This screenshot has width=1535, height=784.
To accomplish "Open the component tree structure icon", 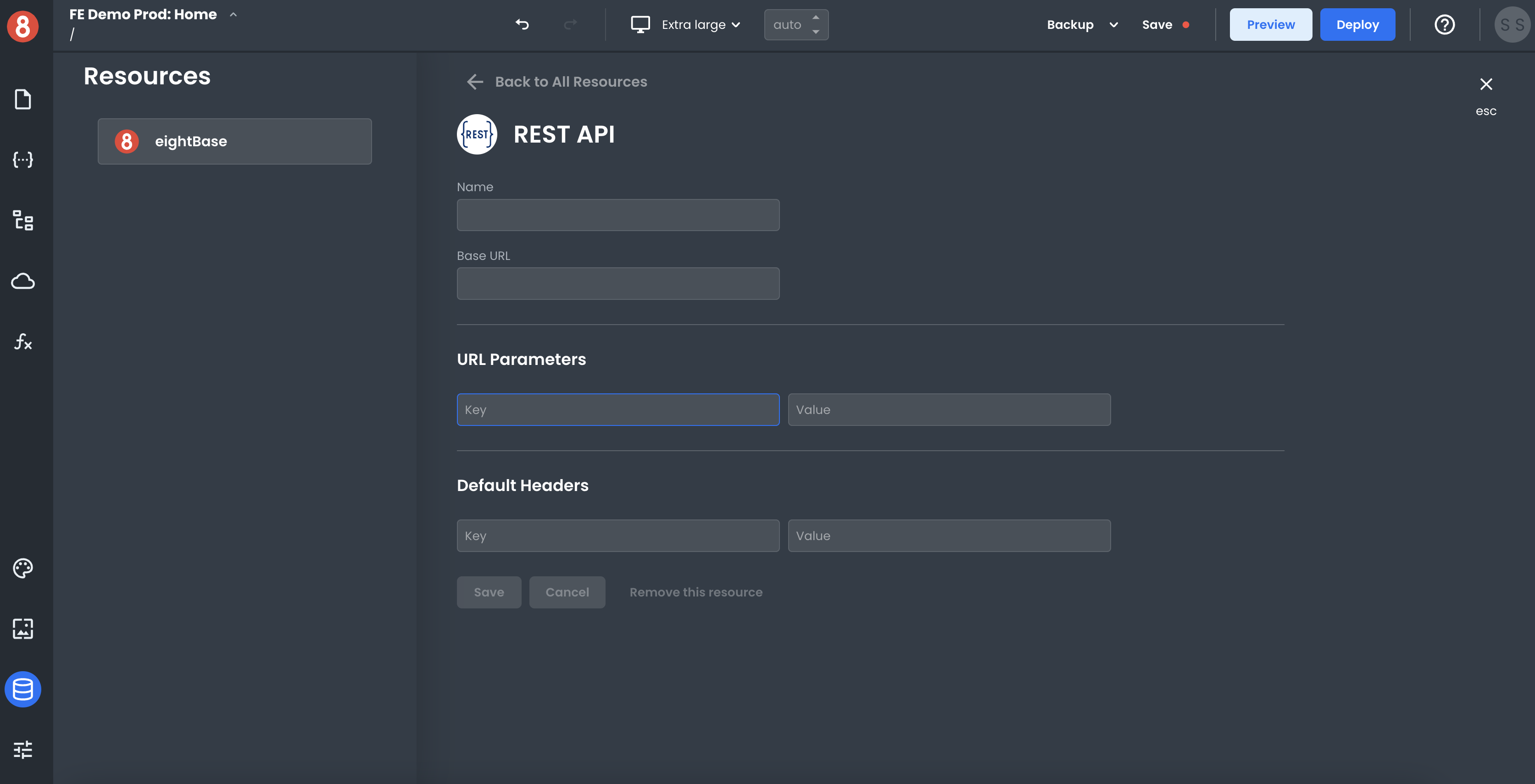I will pos(22,221).
